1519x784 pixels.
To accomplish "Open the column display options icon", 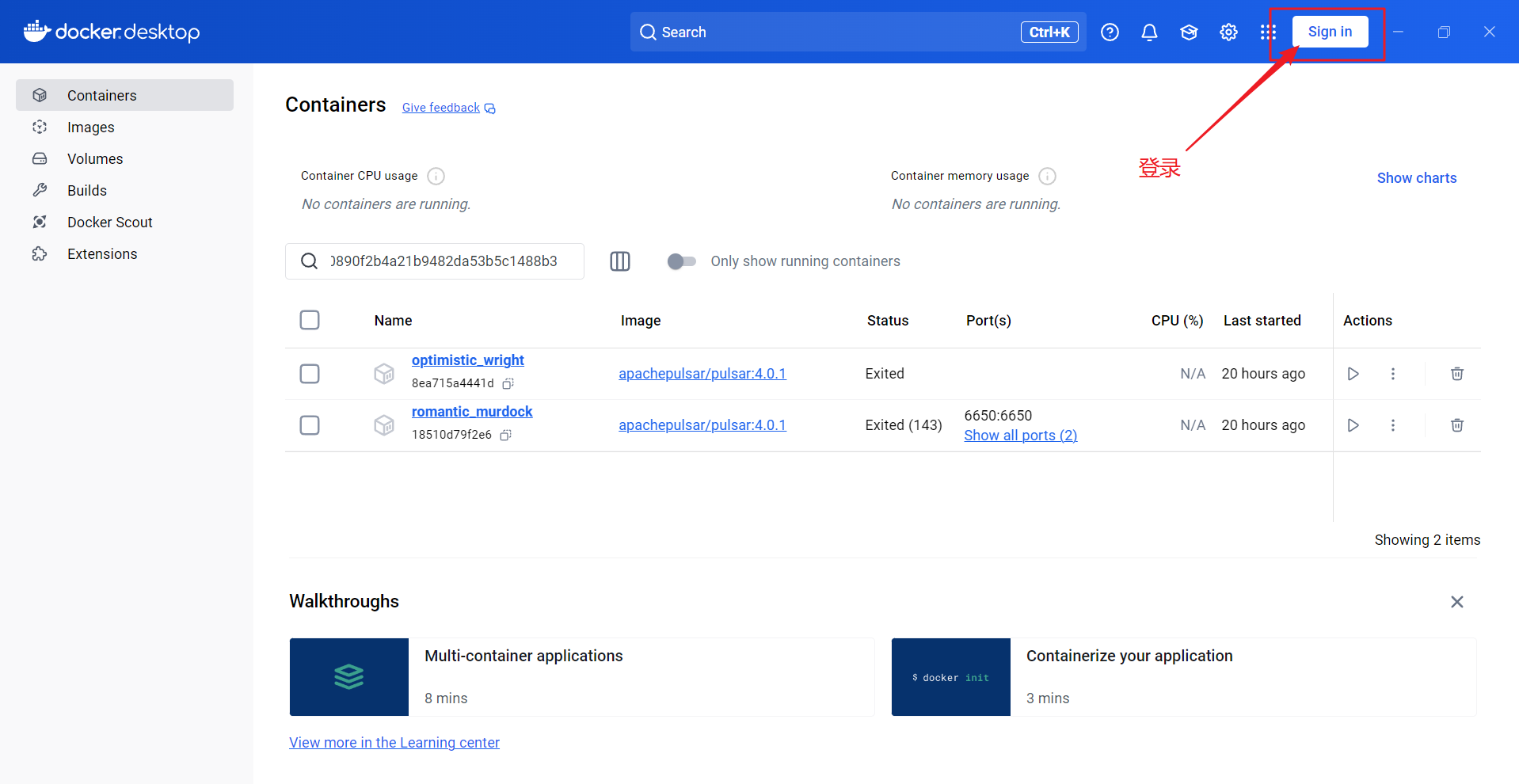I will click(x=620, y=261).
